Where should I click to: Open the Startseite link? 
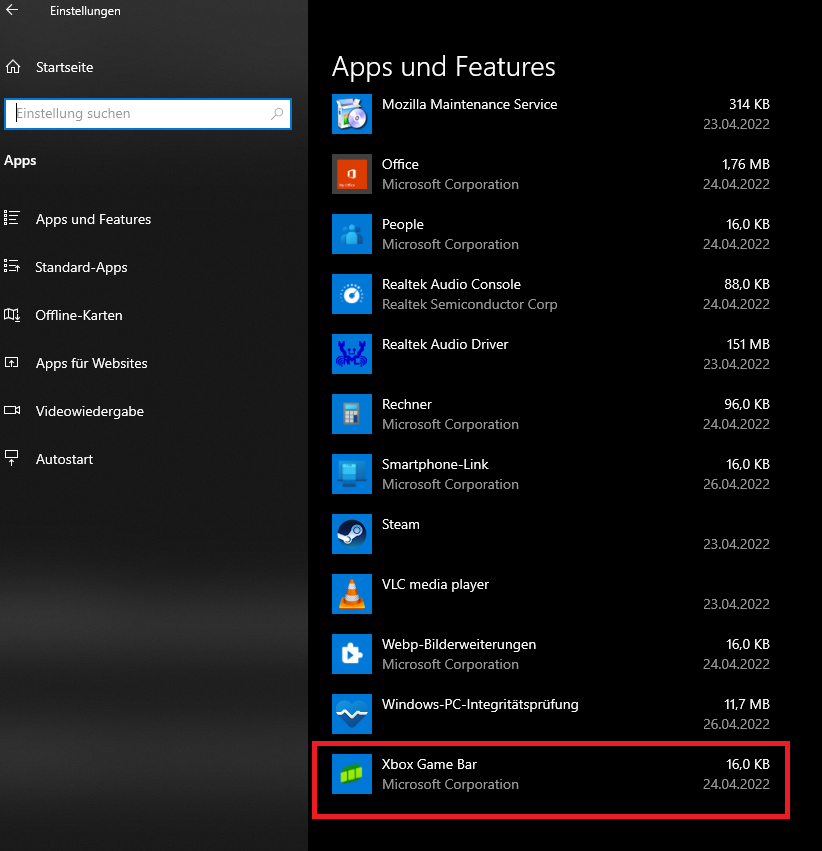click(x=65, y=67)
